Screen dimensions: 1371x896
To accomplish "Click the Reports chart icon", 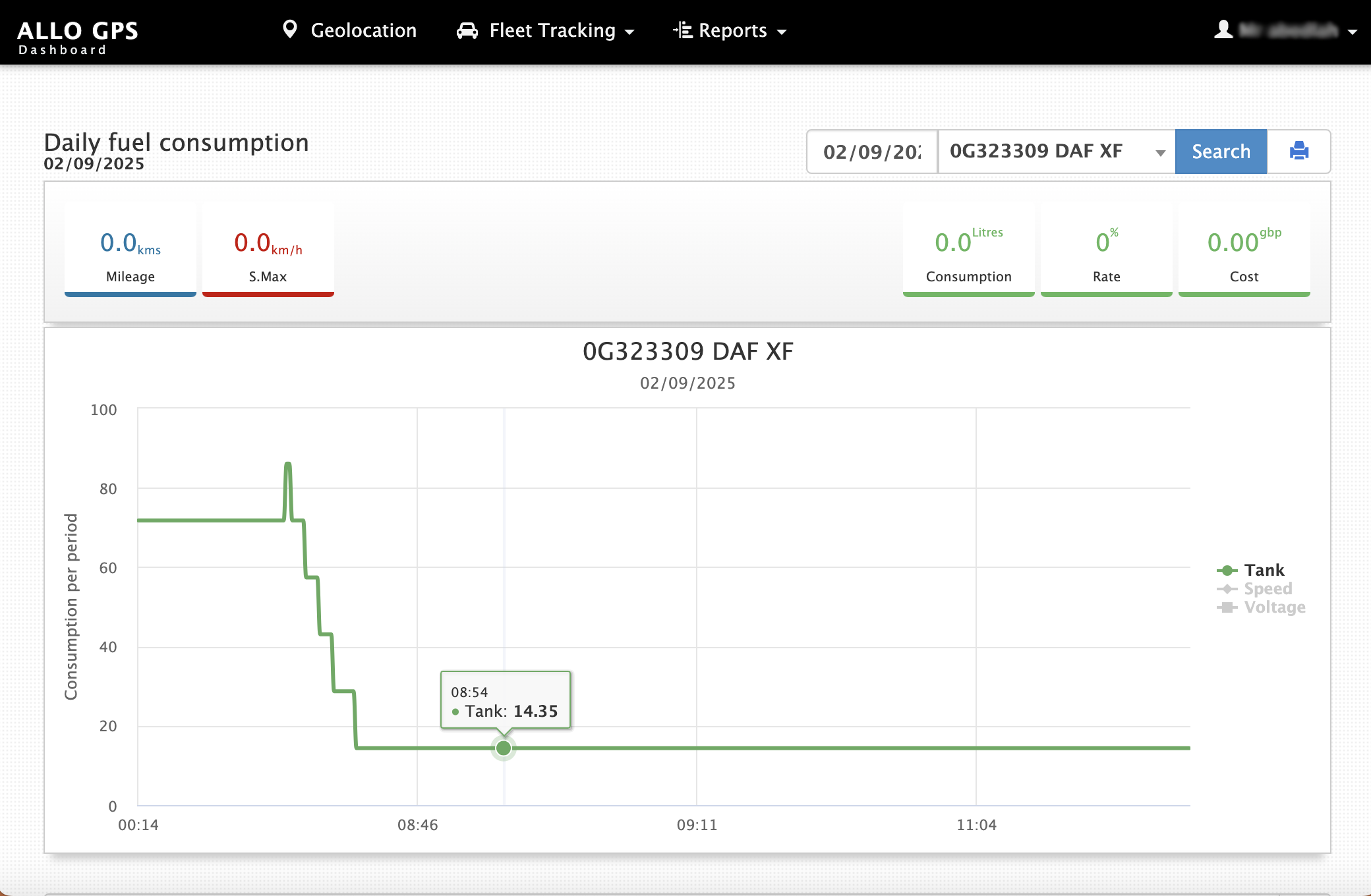I will 682,30.
